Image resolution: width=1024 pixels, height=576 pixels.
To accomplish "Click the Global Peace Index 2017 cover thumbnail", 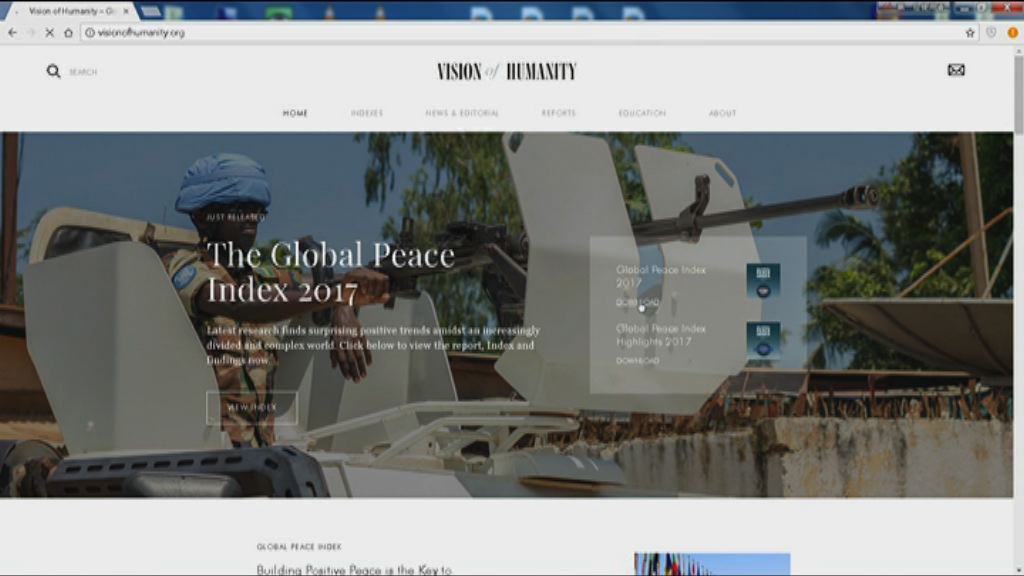I will (x=763, y=281).
